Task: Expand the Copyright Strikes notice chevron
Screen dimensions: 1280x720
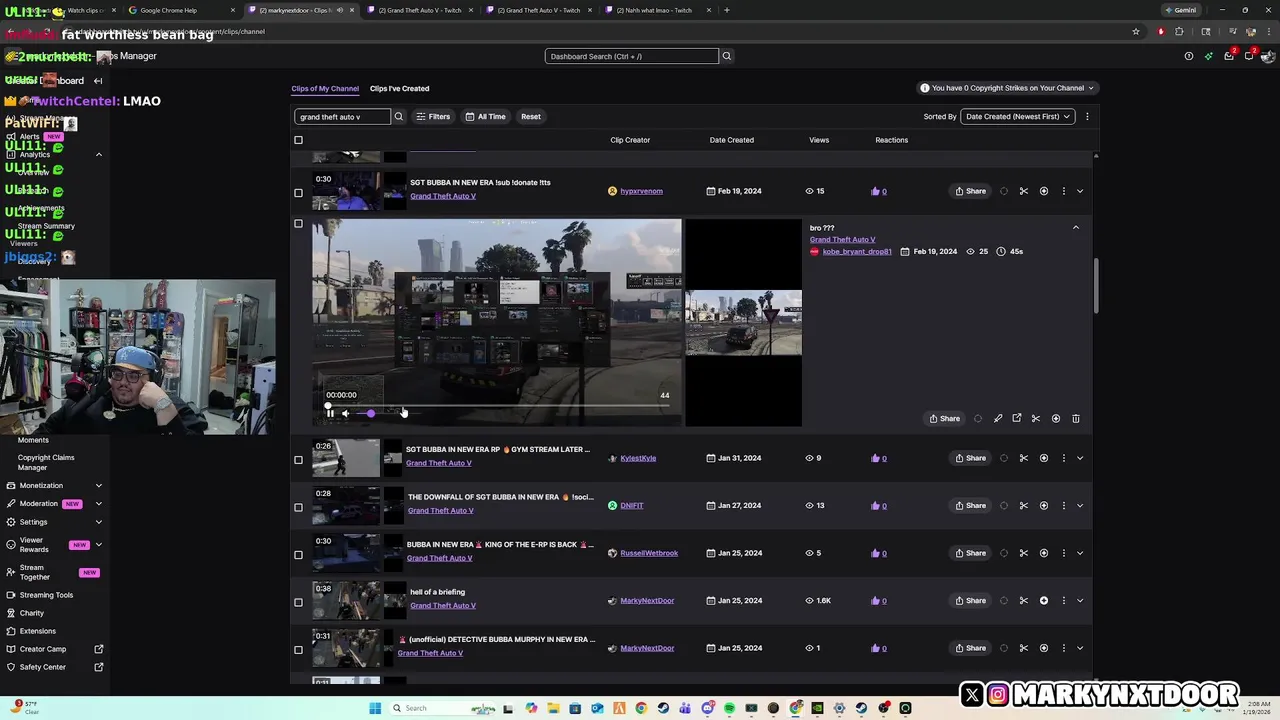Action: point(1090,88)
